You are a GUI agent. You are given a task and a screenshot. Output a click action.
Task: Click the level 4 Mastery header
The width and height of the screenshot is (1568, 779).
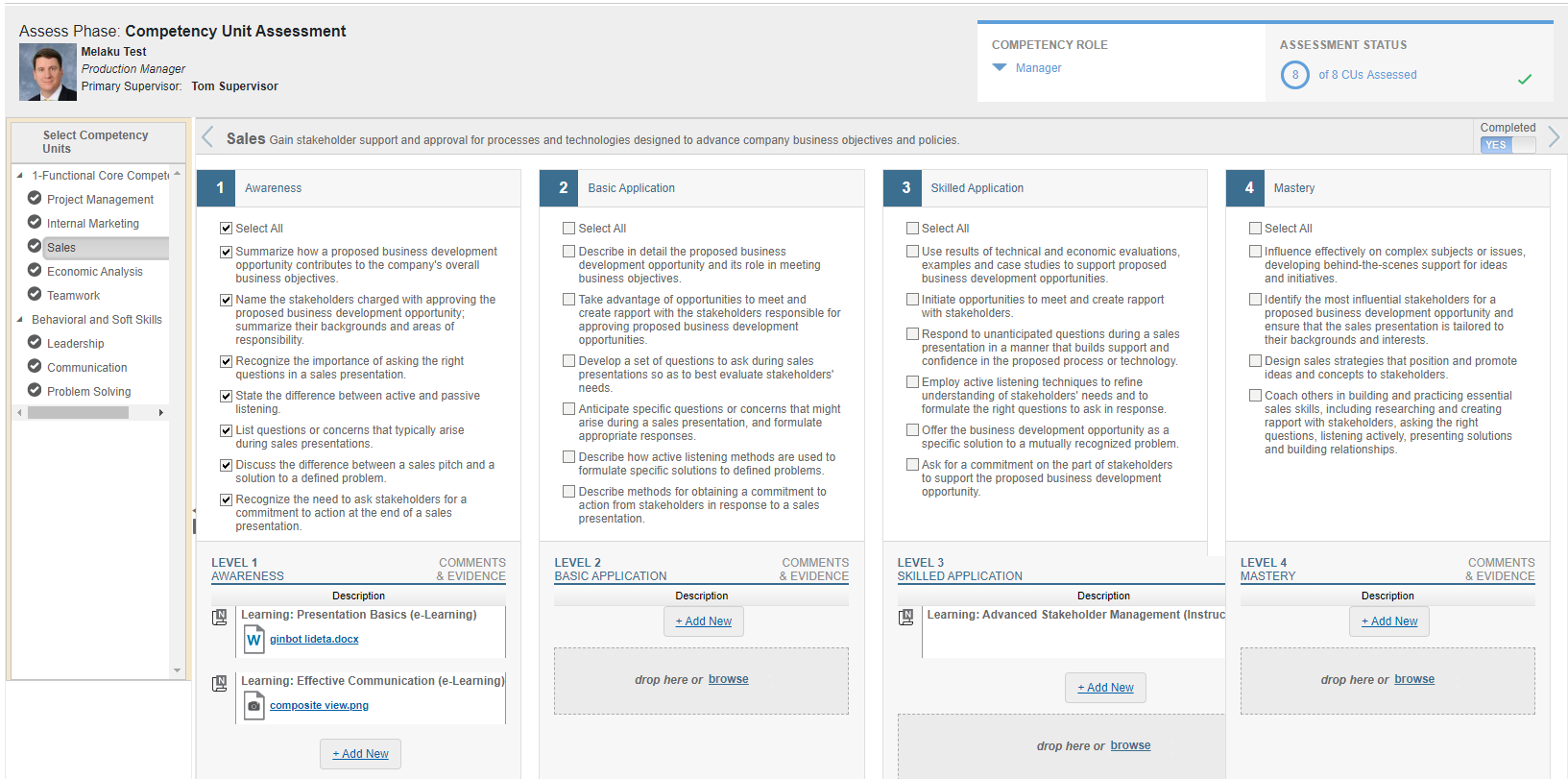[1387, 187]
